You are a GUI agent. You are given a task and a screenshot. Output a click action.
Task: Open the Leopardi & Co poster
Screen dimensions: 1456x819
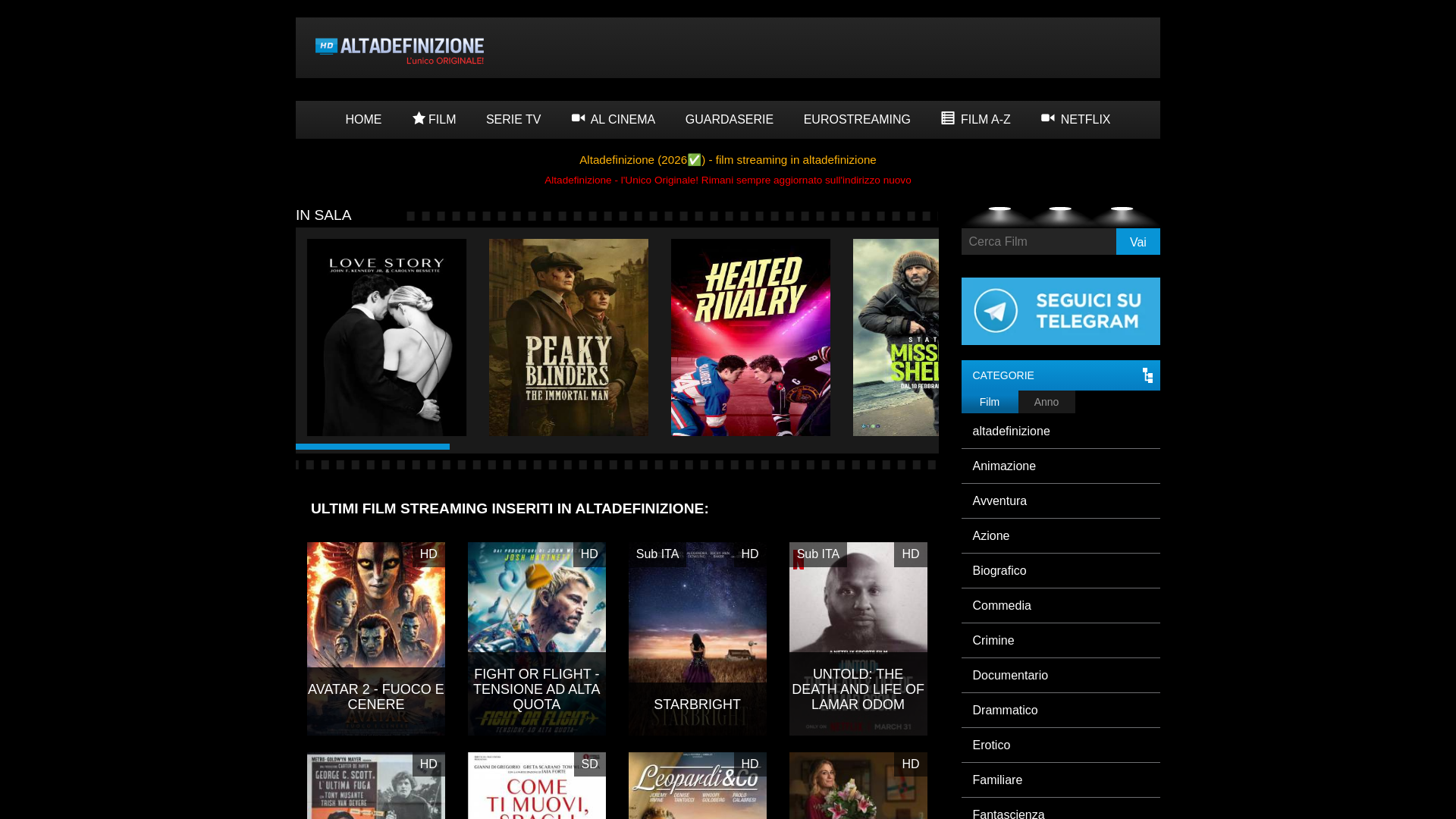[698, 786]
